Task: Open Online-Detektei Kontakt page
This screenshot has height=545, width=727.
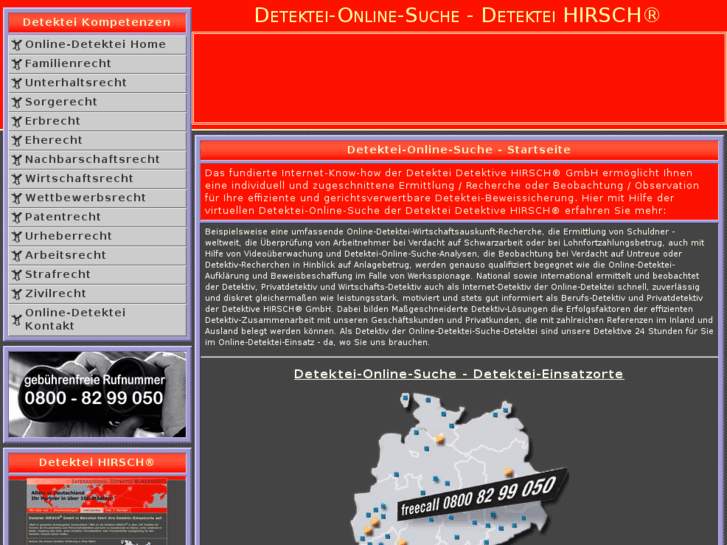Action: click(x=97, y=320)
